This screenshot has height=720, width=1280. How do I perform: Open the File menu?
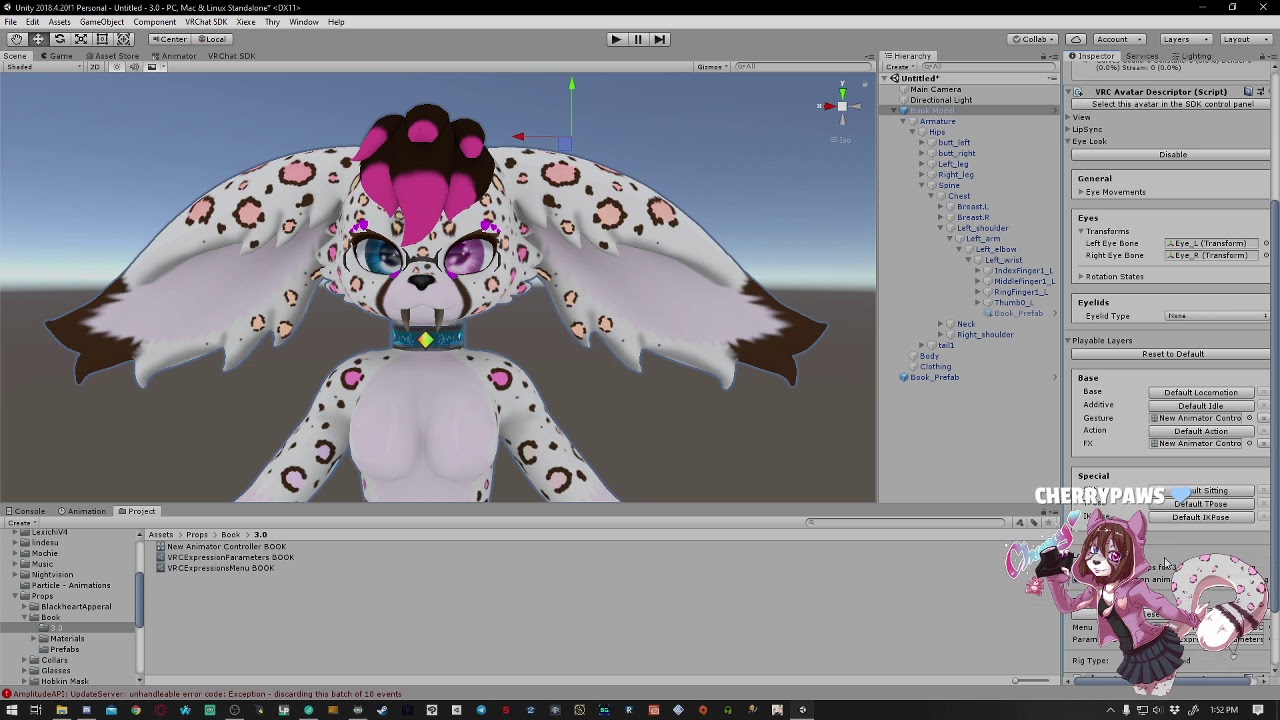[x=10, y=22]
